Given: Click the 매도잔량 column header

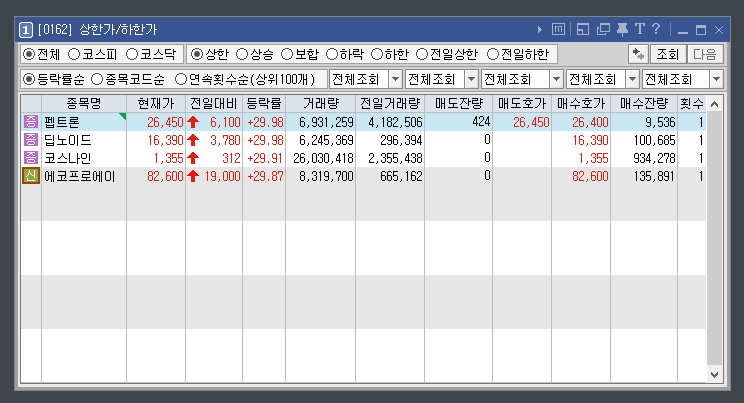Looking at the screenshot, I should [x=458, y=103].
